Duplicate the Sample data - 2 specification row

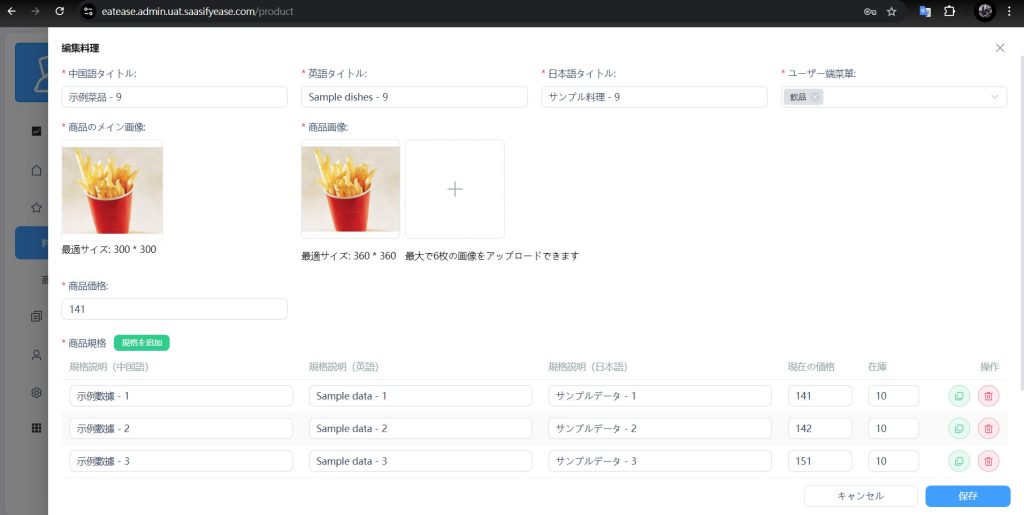[959, 429]
